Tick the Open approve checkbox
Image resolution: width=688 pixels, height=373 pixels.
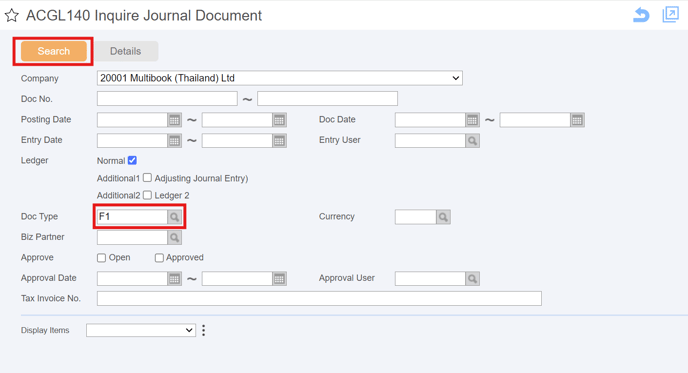[x=101, y=258]
